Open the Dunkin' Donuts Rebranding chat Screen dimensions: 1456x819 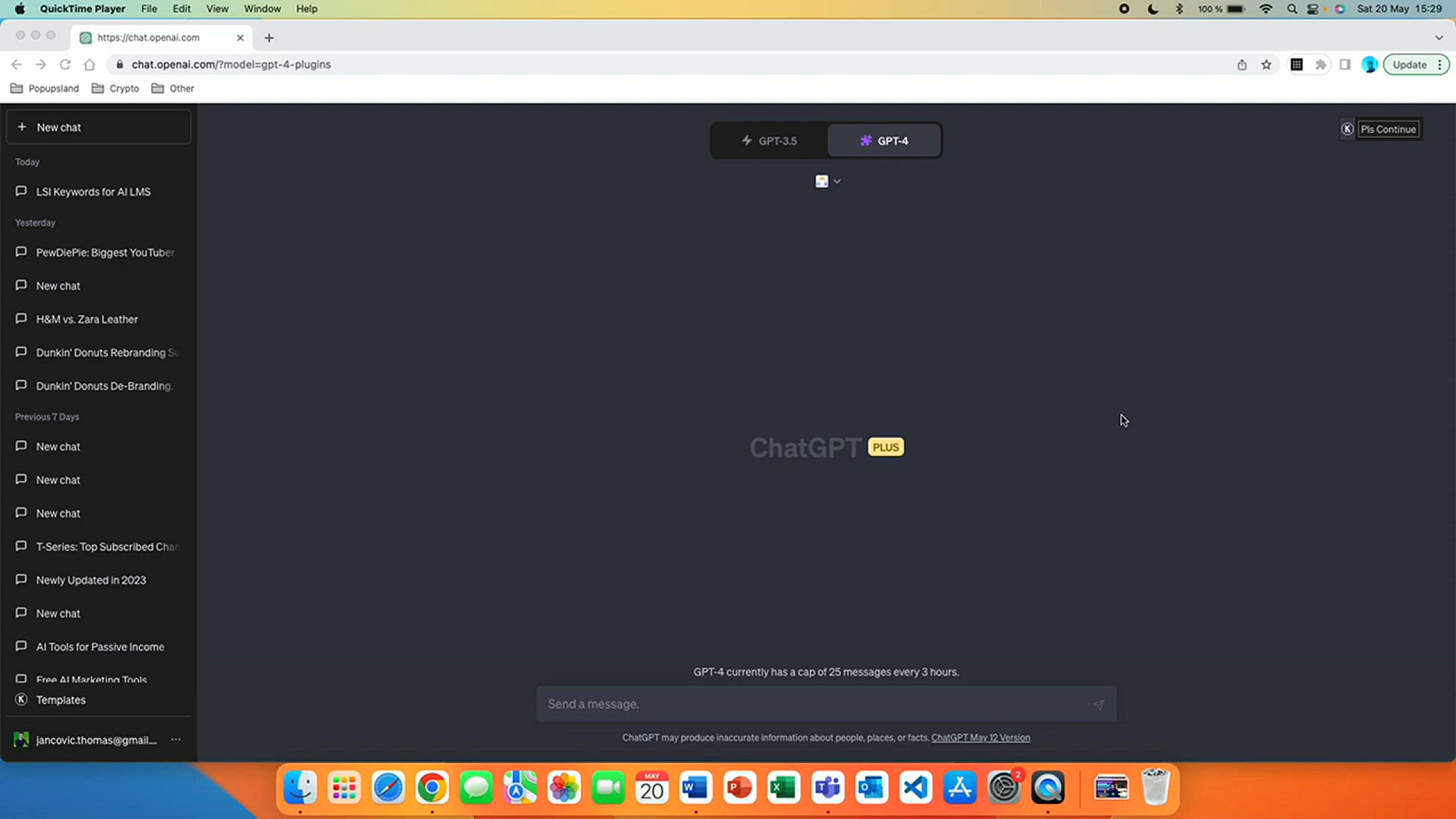coord(99,353)
